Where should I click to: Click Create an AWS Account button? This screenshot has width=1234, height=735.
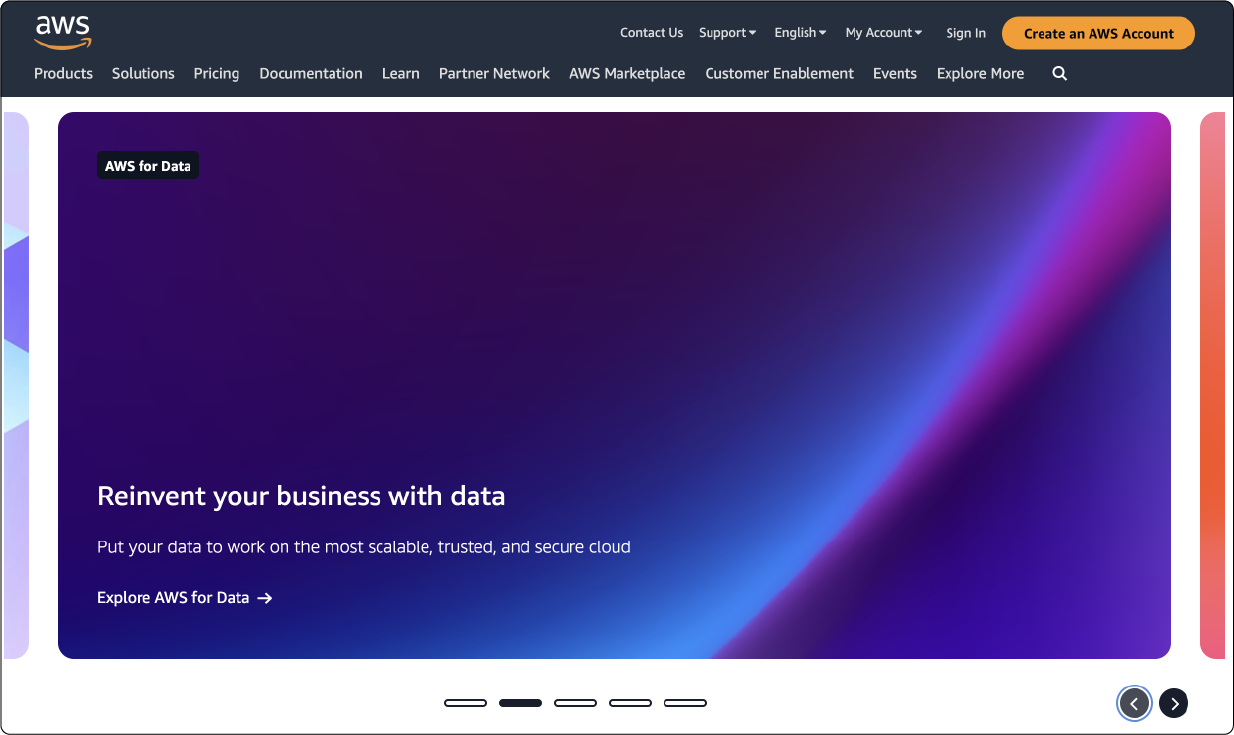coord(1098,33)
